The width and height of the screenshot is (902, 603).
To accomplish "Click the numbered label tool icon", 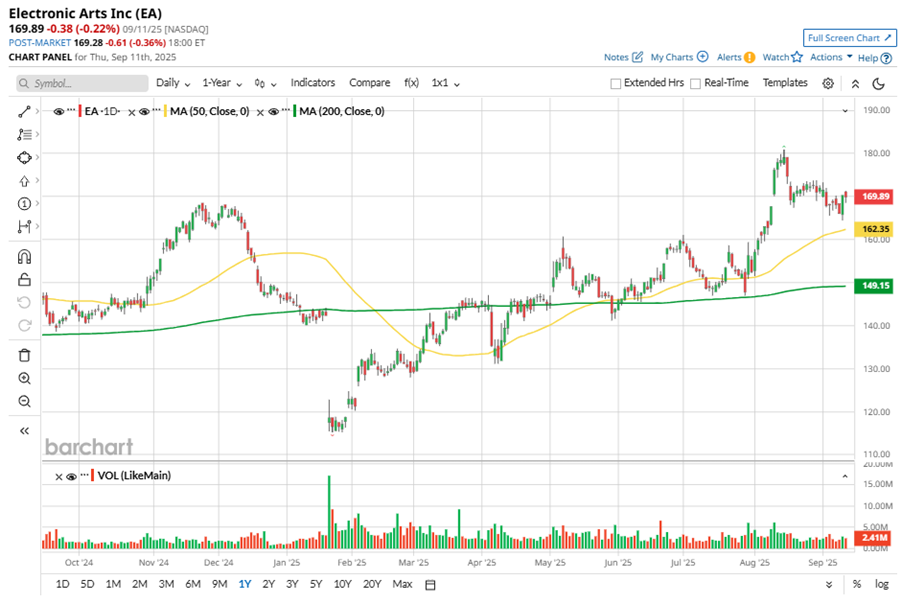I will [x=24, y=204].
